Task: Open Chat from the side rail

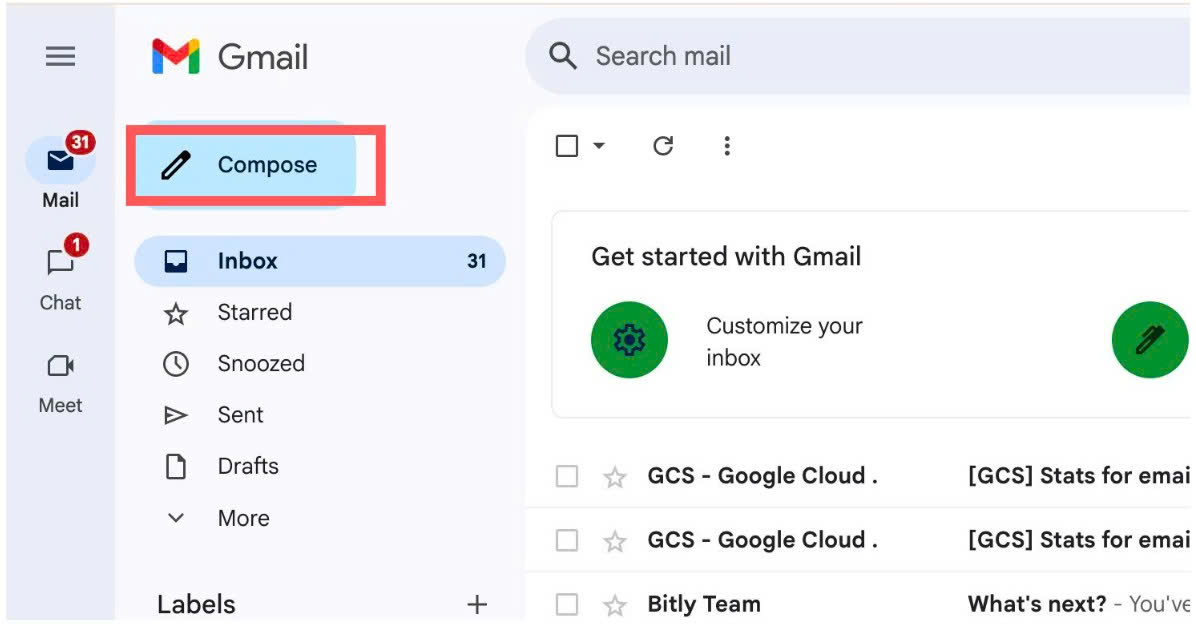Action: click(60, 274)
